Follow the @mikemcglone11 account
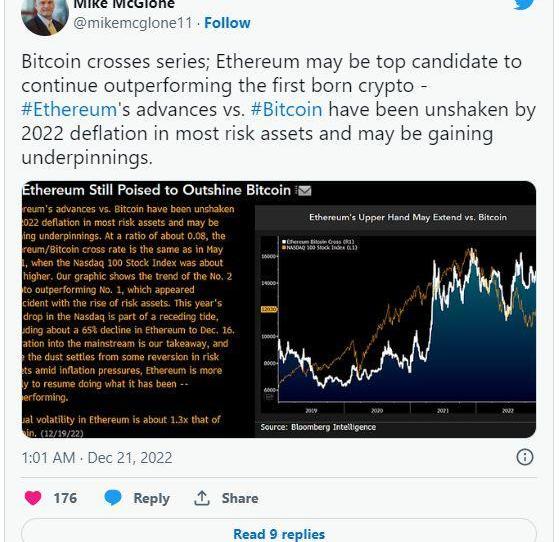 (227, 23)
